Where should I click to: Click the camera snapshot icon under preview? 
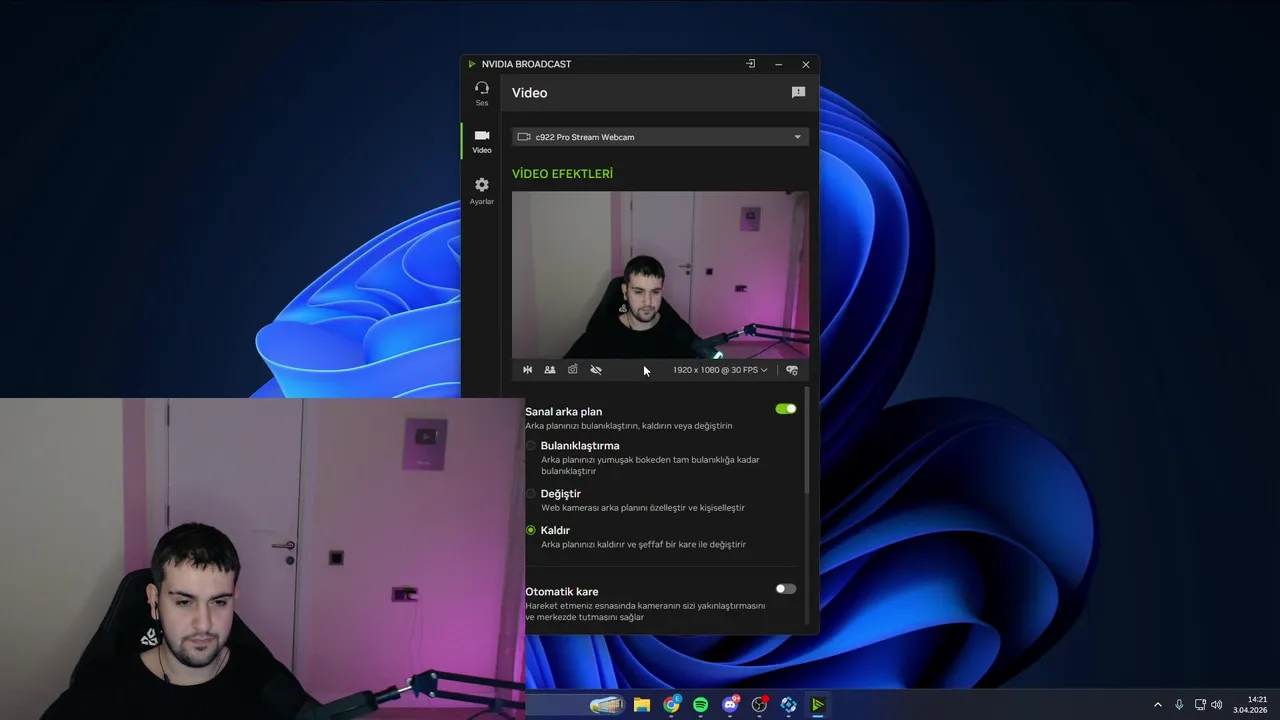tap(573, 370)
